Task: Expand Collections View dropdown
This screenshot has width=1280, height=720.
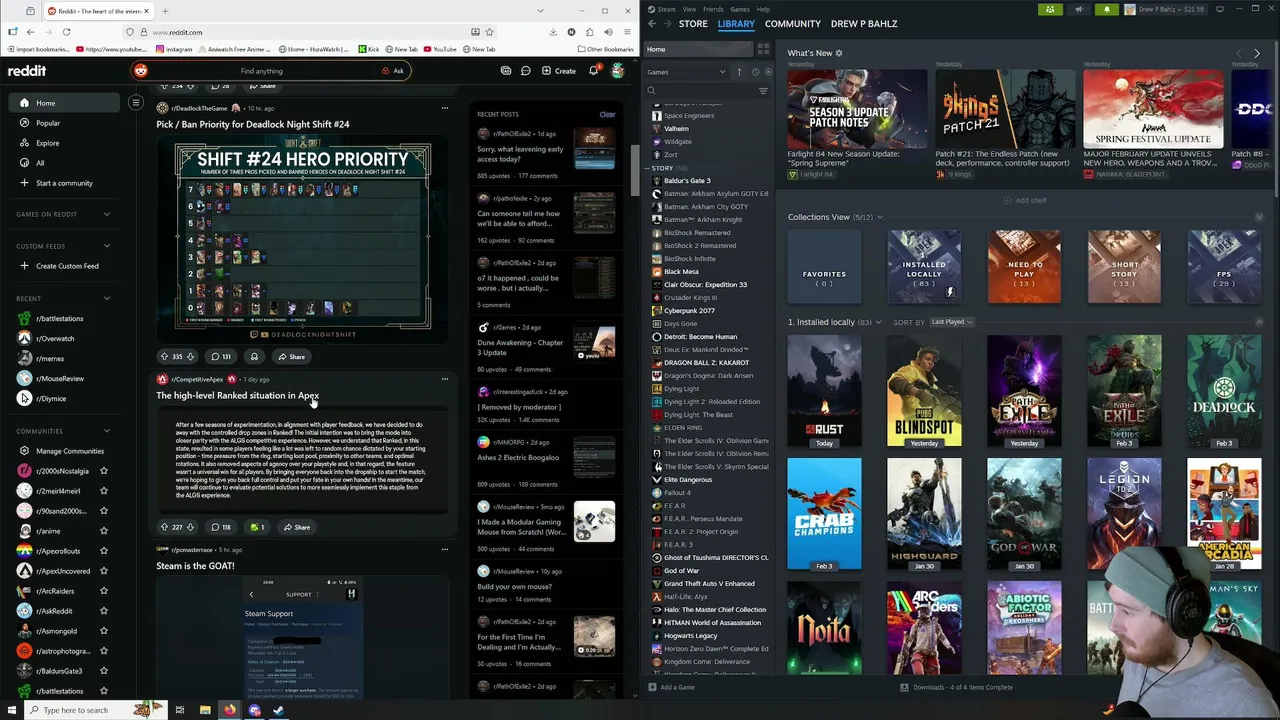Action: coord(880,217)
